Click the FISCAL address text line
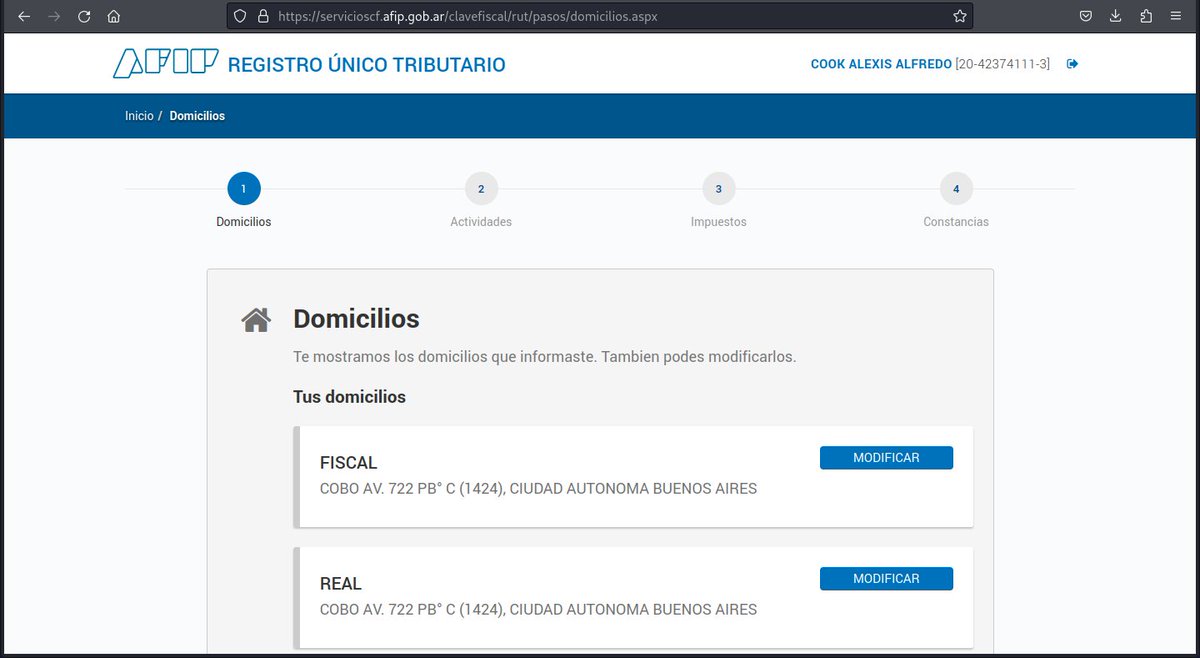This screenshot has height=658, width=1200. pyautogui.click(x=538, y=489)
